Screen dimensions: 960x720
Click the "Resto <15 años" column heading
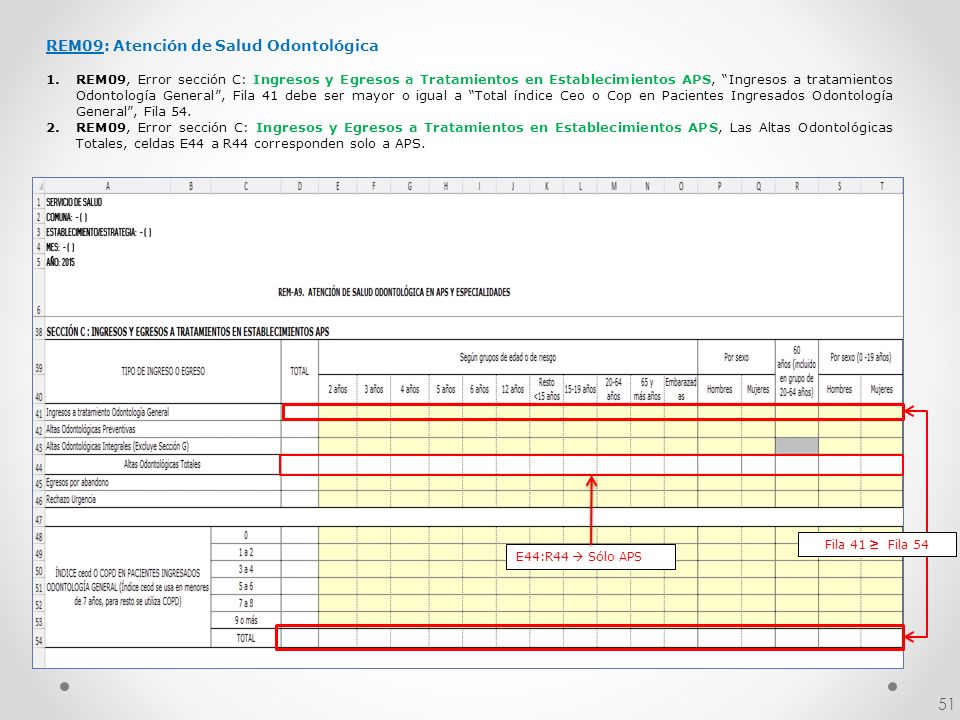pyautogui.click(x=546, y=389)
